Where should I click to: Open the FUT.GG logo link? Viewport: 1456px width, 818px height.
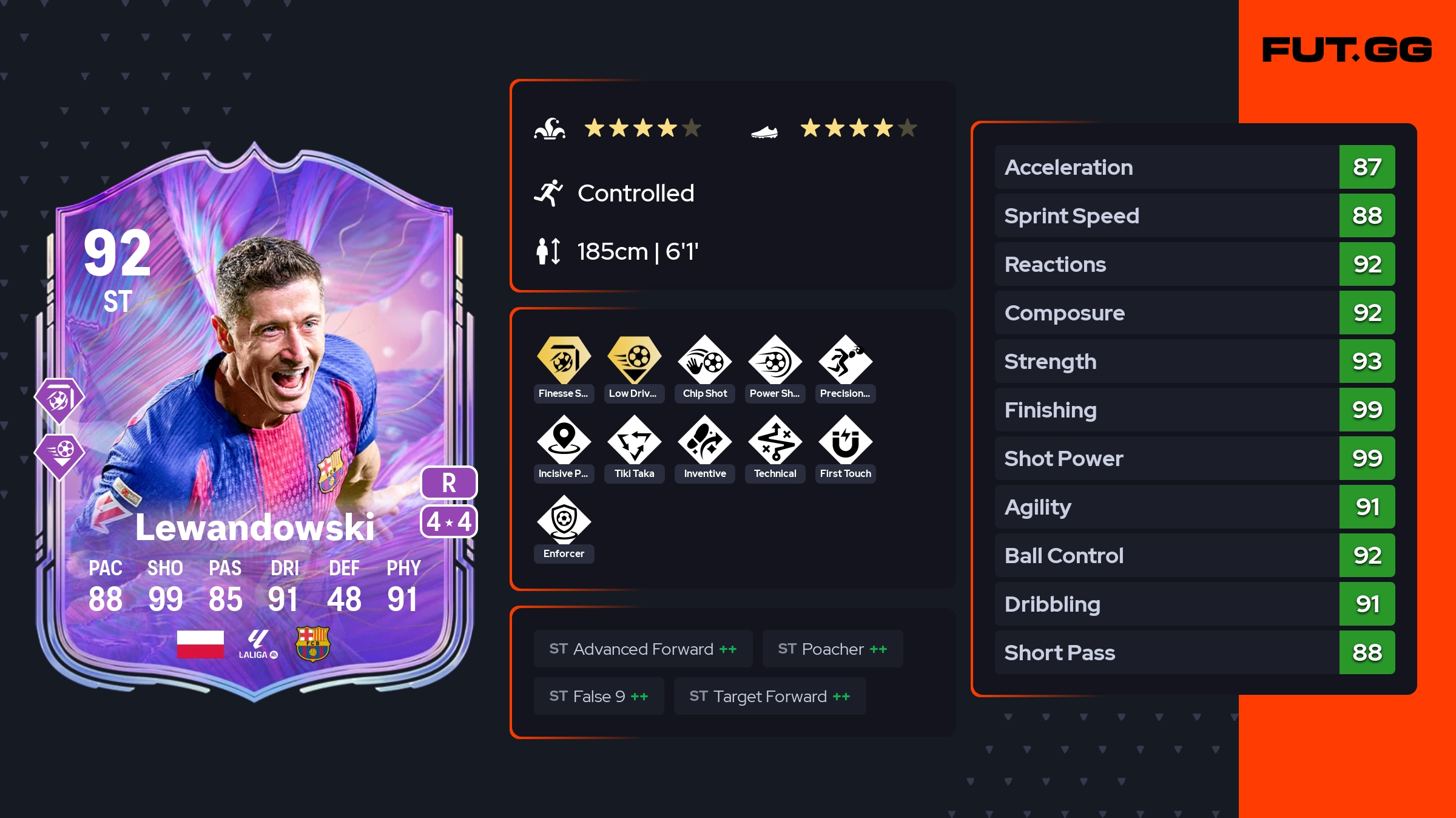[x=1347, y=50]
